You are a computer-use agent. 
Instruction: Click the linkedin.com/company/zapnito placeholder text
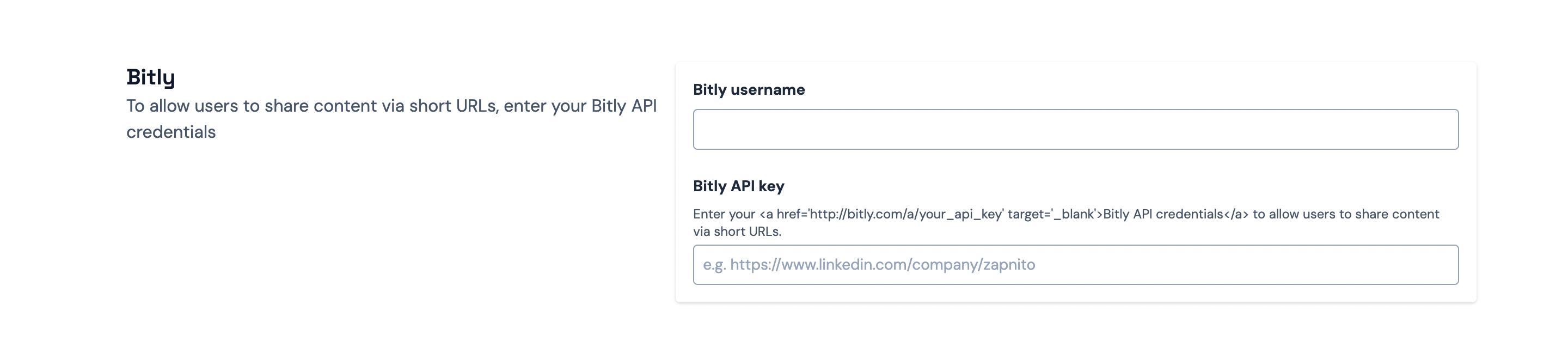[x=883, y=265]
